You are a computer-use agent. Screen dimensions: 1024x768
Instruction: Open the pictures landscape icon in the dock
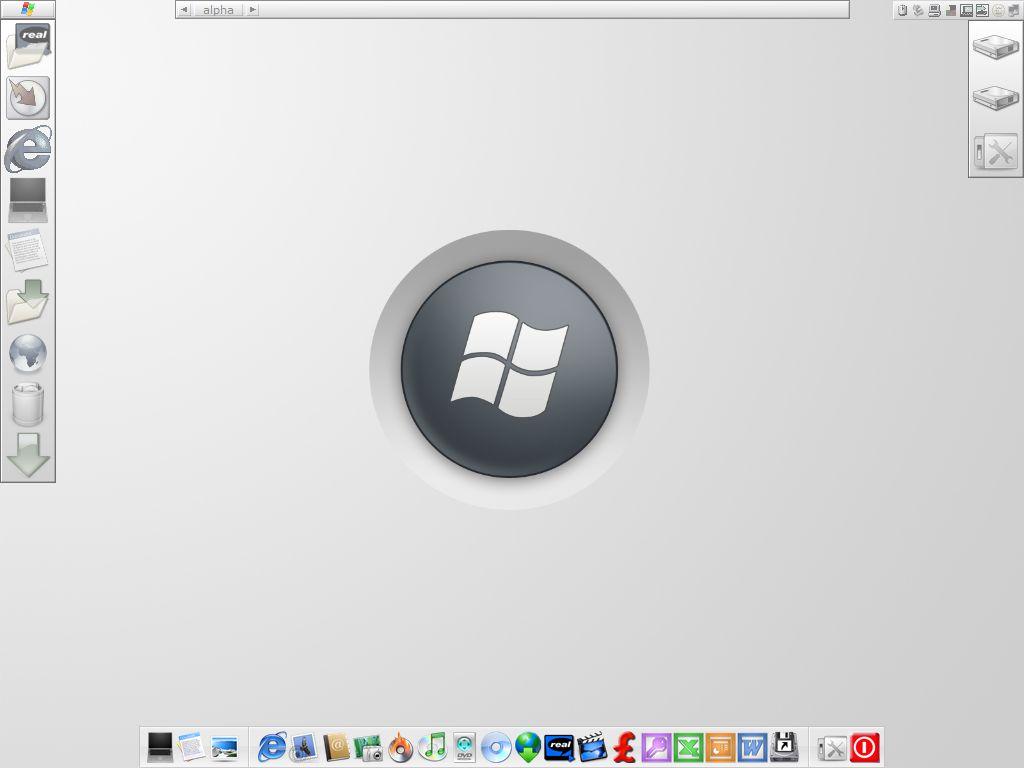(x=224, y=748)
